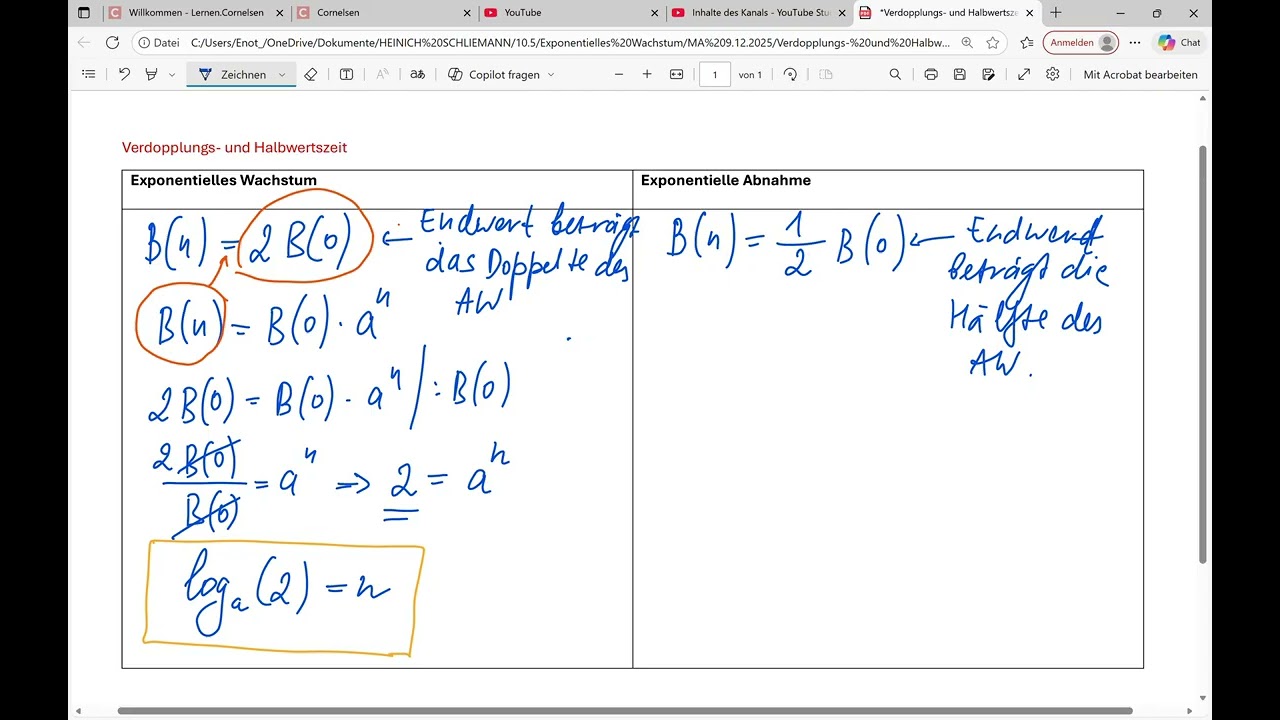Select the add text box tool
Viewport: 1280px width, 720px height.
pyautogui.click(x=346, y=74)
